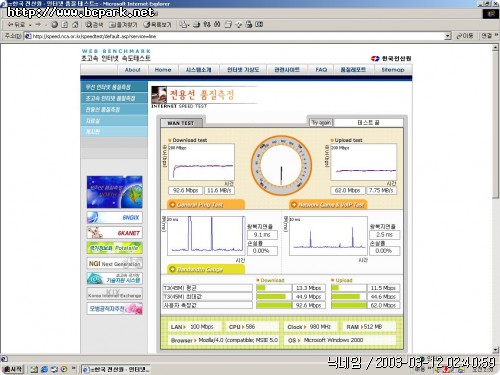Open the 기술지원 시스템 banner
The width and height of the screenshot is (500, 375).
coord(114,278)
